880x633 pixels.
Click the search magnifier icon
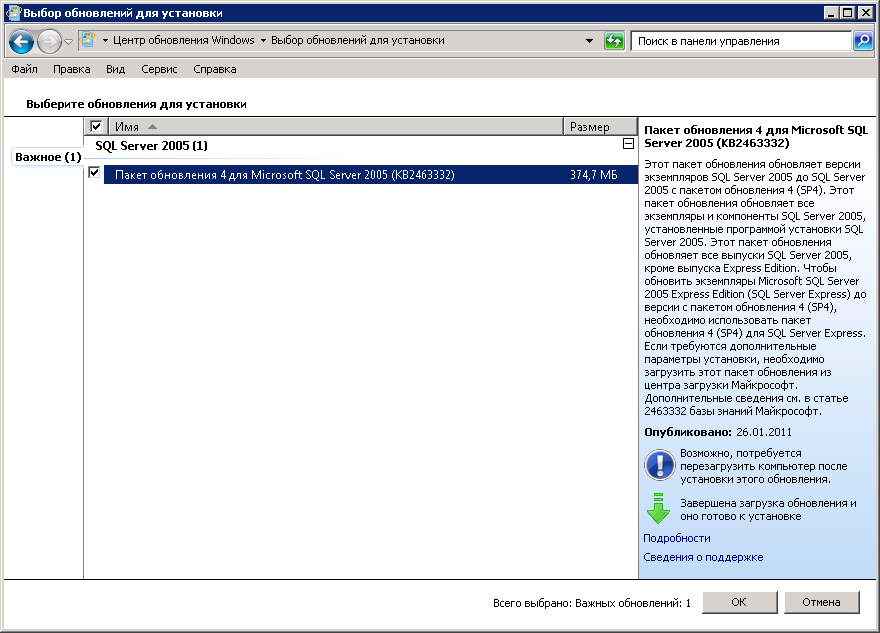863,41
